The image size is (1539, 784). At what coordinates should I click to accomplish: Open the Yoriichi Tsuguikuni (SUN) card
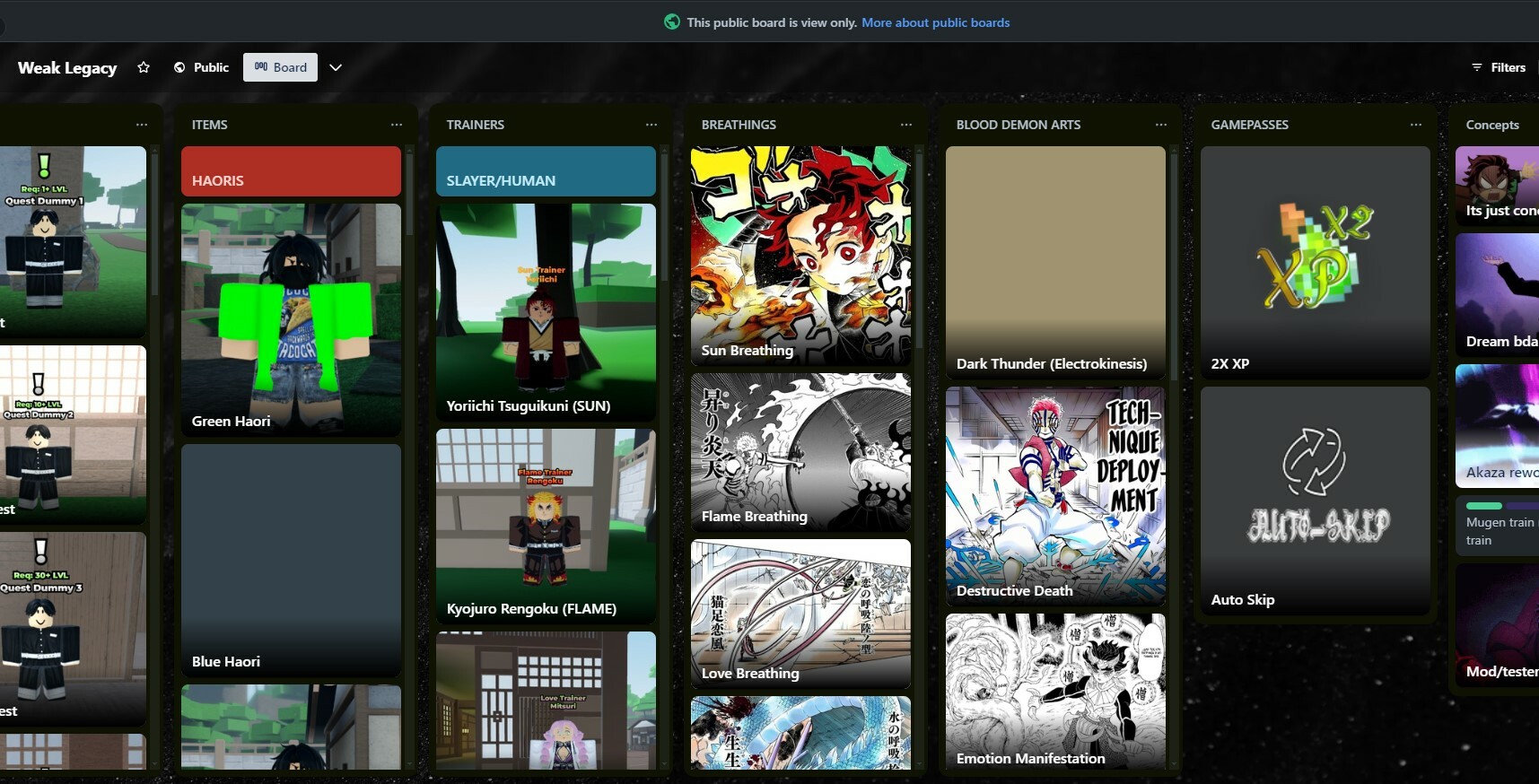[x=546, y=312]
